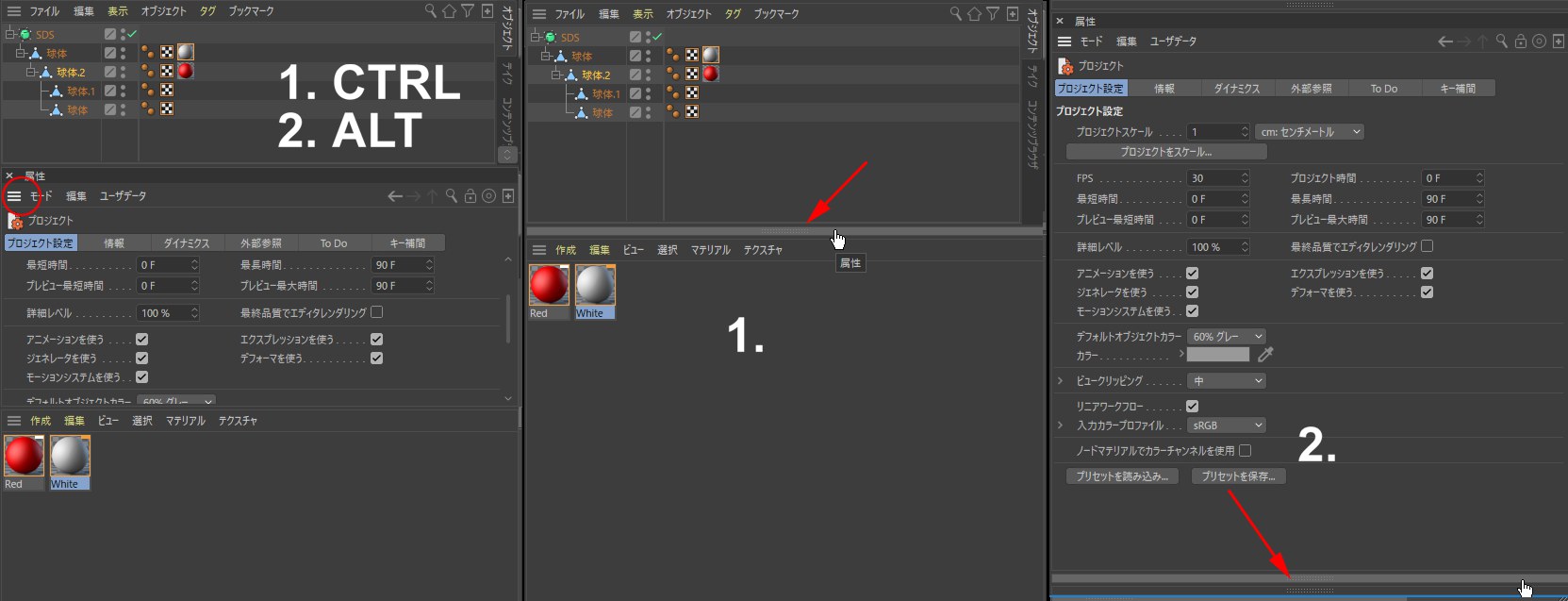Toggle 最終品質でエディタレンダリング in the right panel

tap(1427, 246)
